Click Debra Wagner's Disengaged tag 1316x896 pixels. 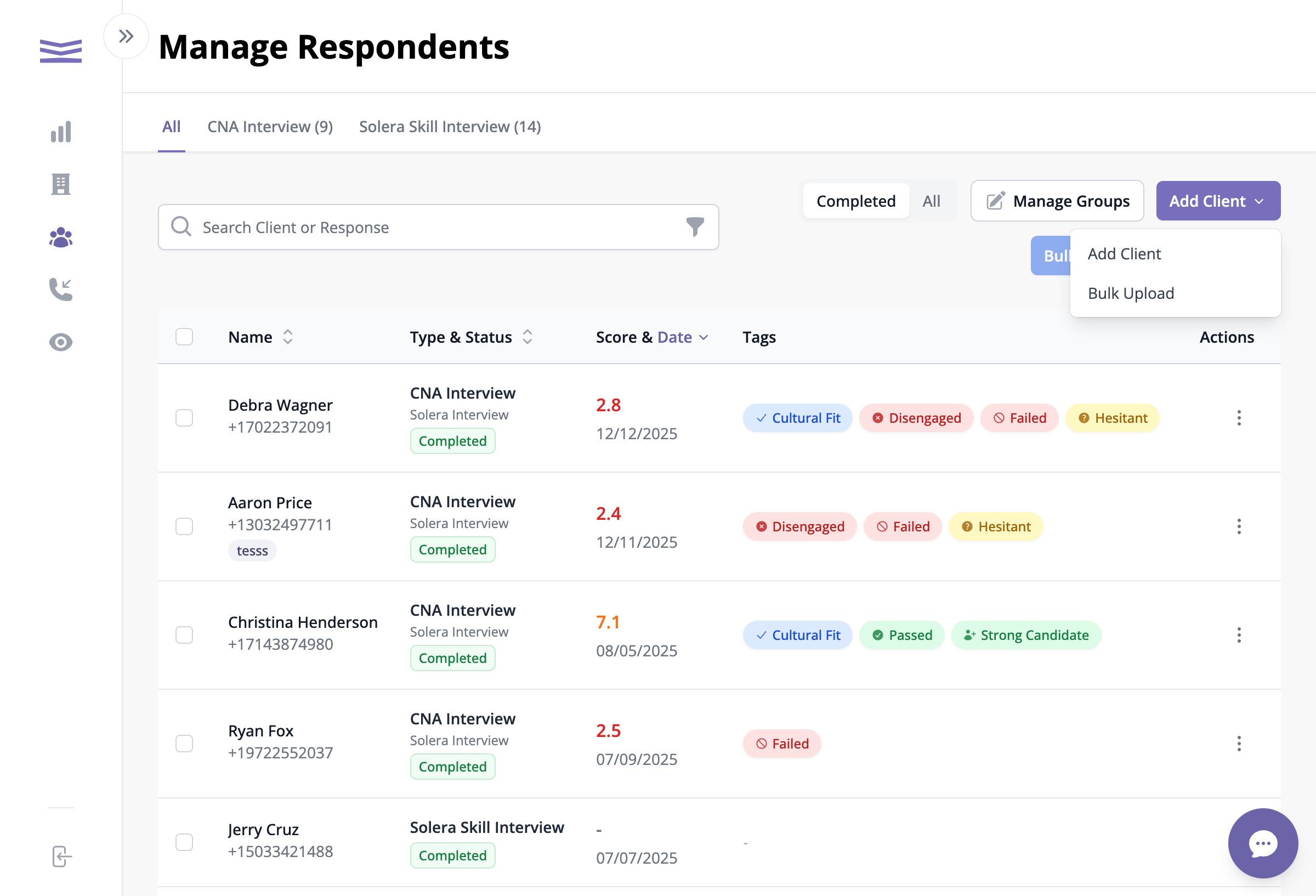pos(916,418)
